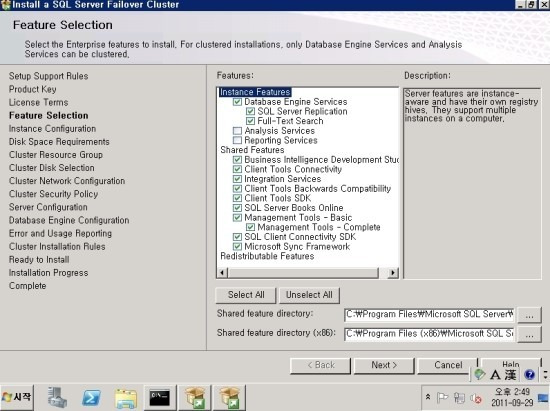Launch PowerShell from the taskbar

click(x=91, y=398)
